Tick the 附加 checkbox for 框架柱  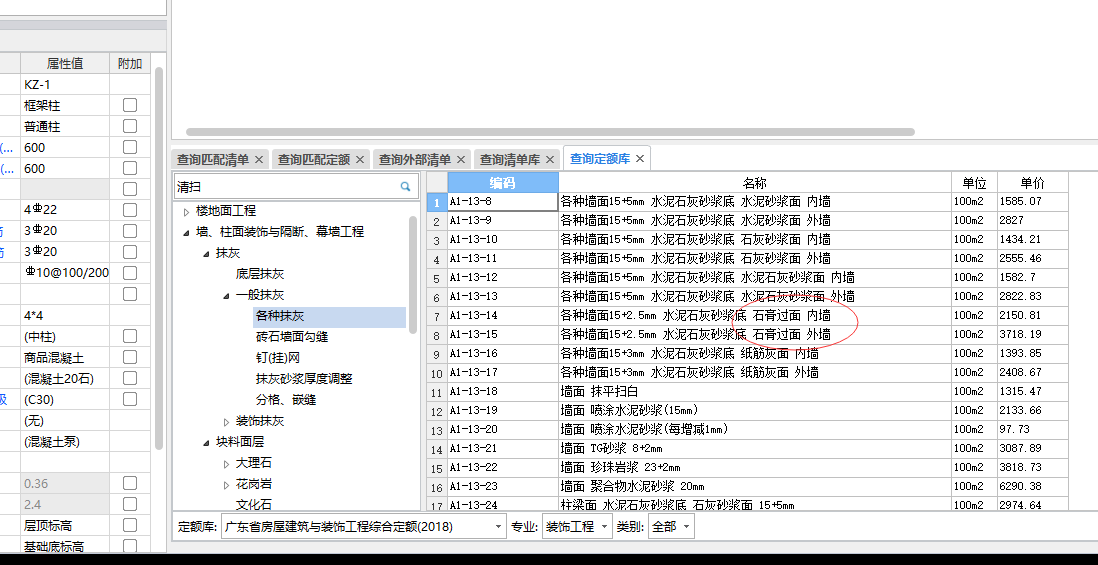click(130, 106)
